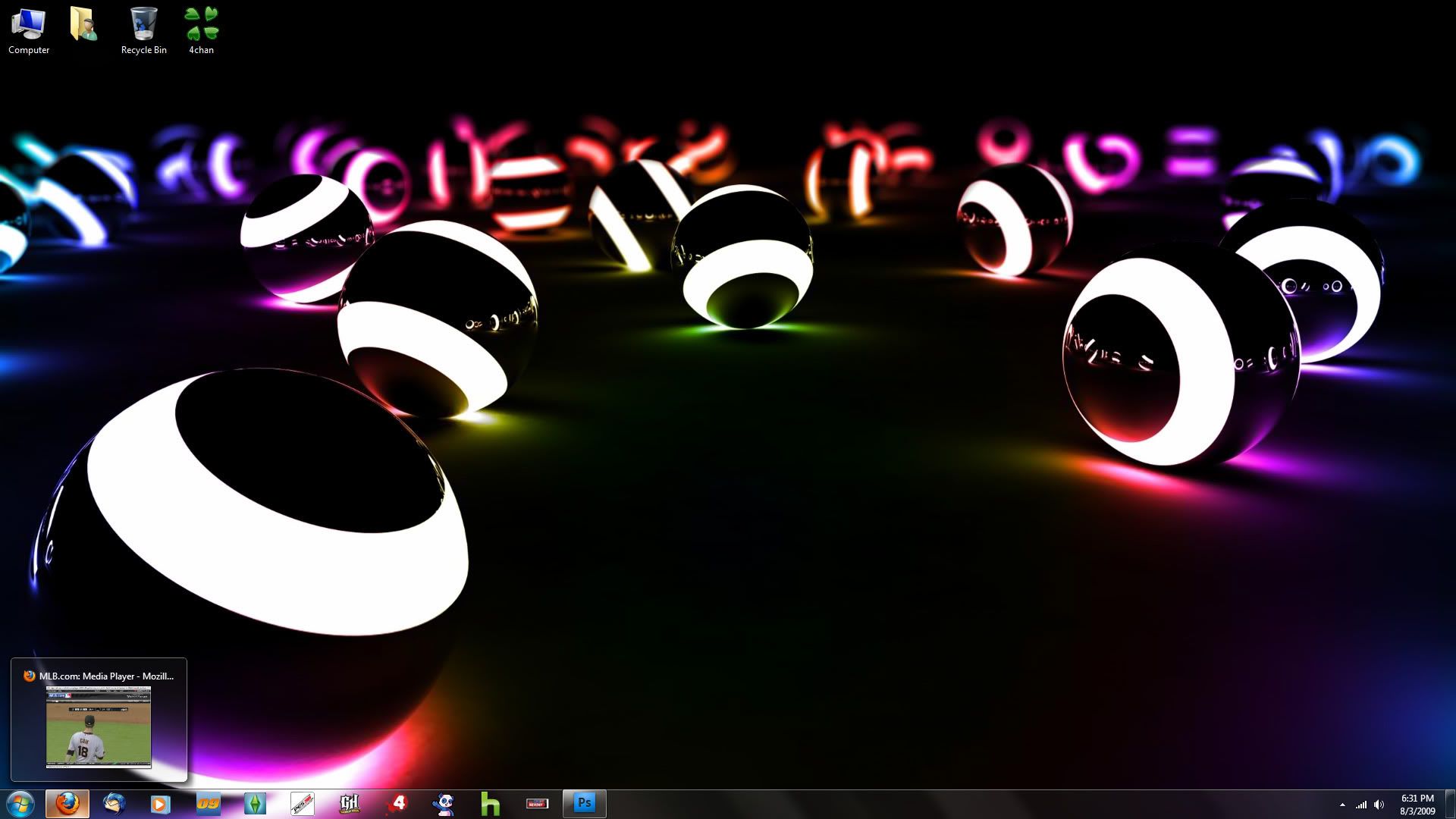This screenshot has width=1456, height=819.
Task: Expand the hidden system tray icons arrow
Action: (x=1342, y=805)
